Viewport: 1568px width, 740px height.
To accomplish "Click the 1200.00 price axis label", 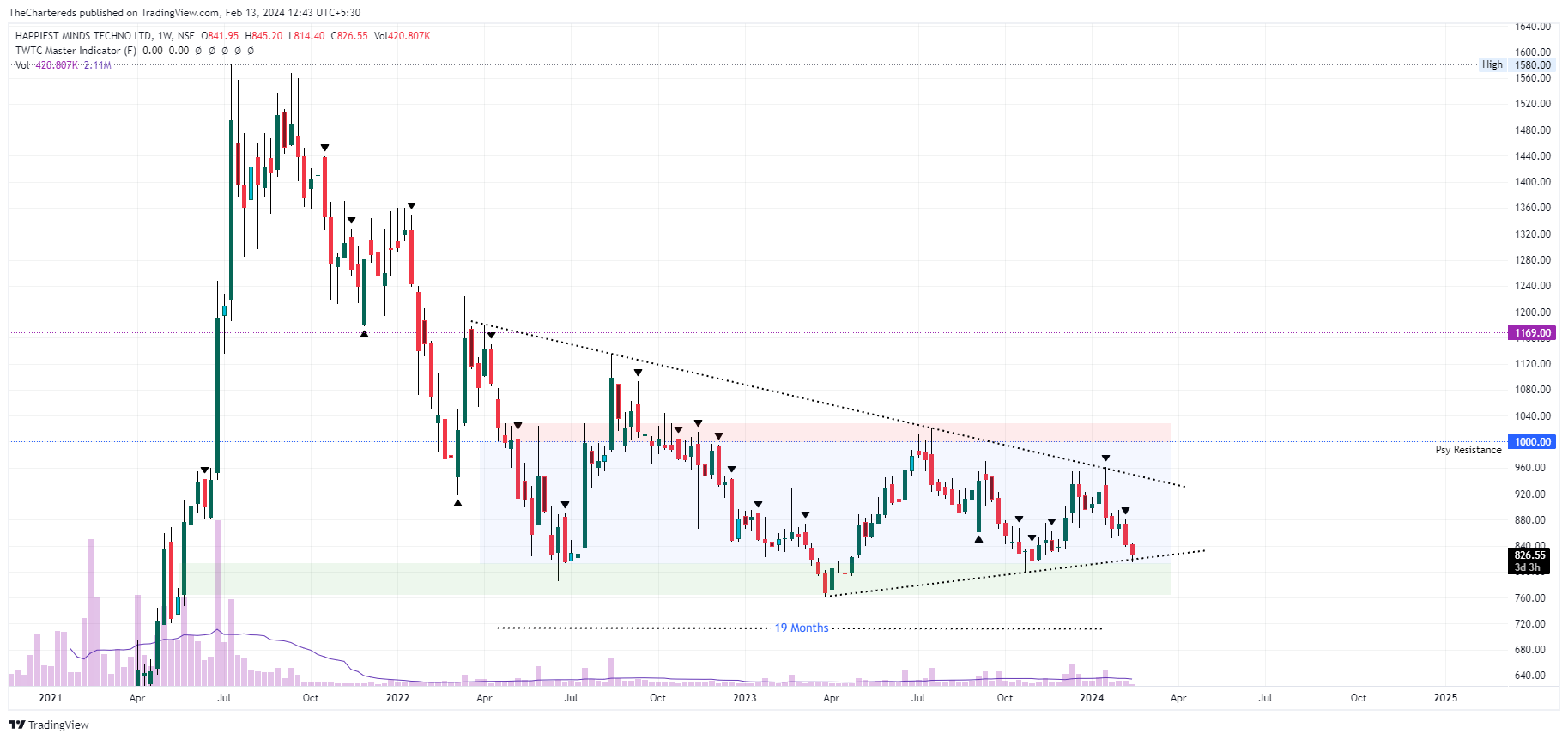I will click(1533, 312).
